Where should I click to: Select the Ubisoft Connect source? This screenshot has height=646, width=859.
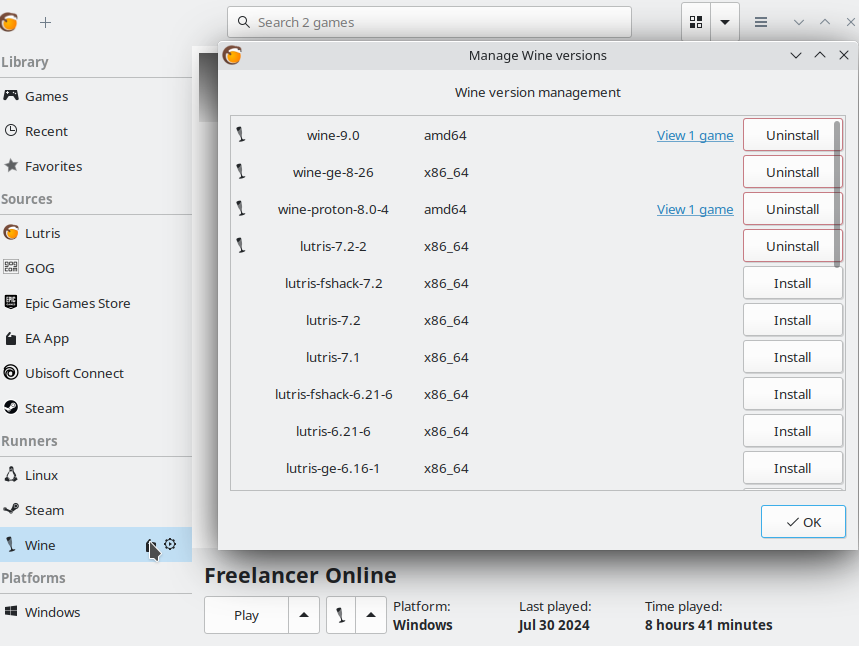coord(96,373)
